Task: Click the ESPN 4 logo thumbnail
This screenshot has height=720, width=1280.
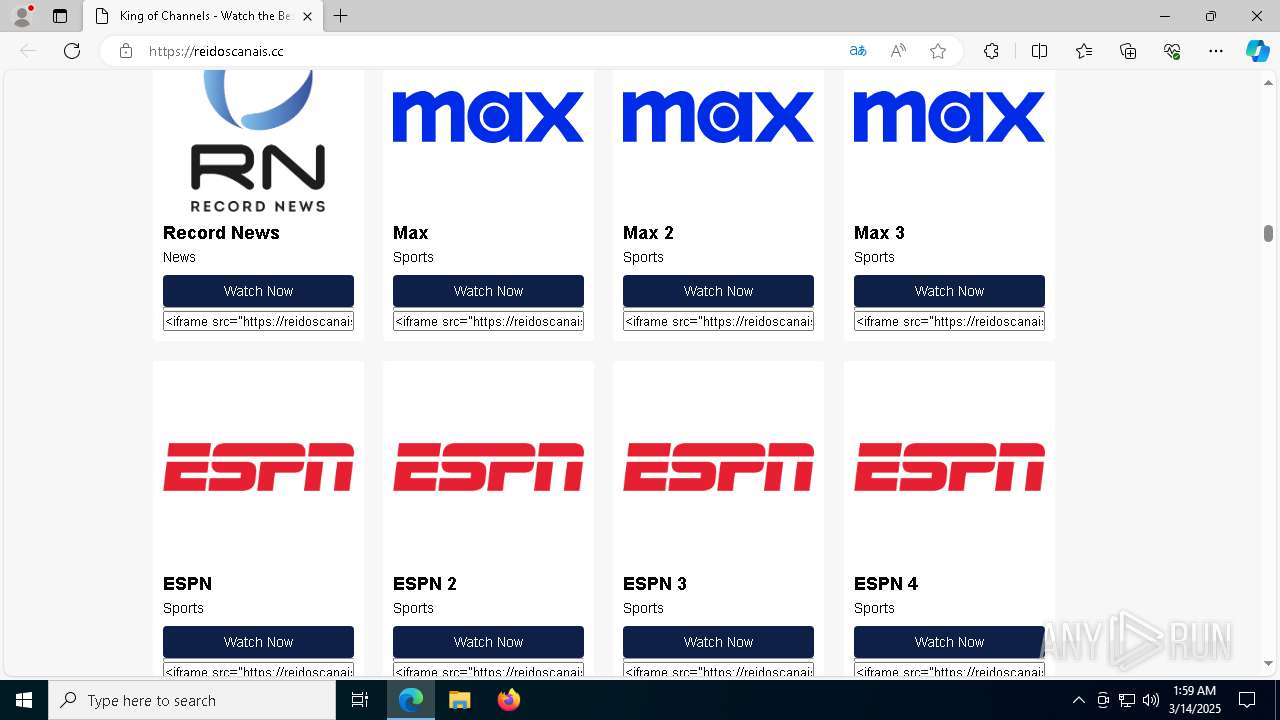Action: (x=949, y=467)
